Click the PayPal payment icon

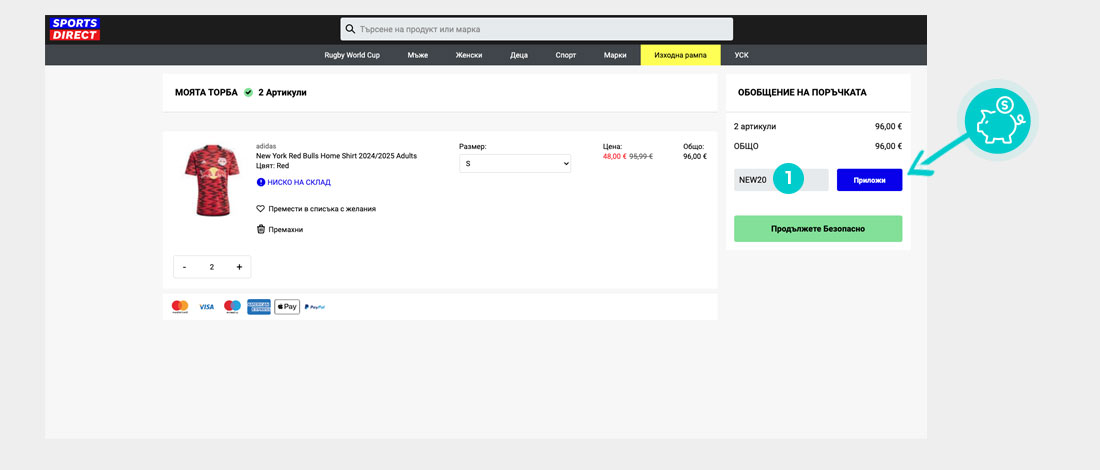315,307
